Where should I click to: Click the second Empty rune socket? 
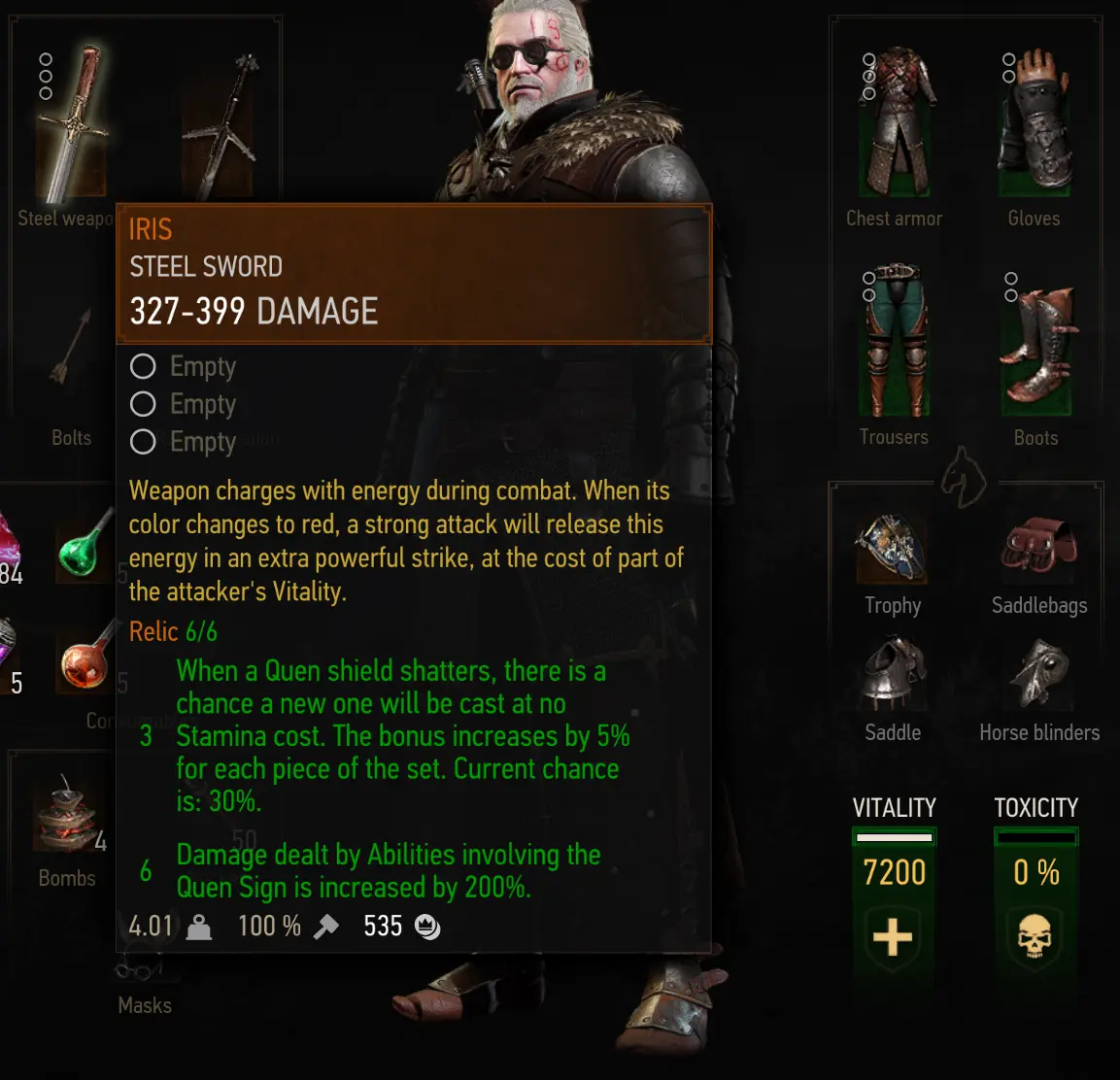[143, 404]
